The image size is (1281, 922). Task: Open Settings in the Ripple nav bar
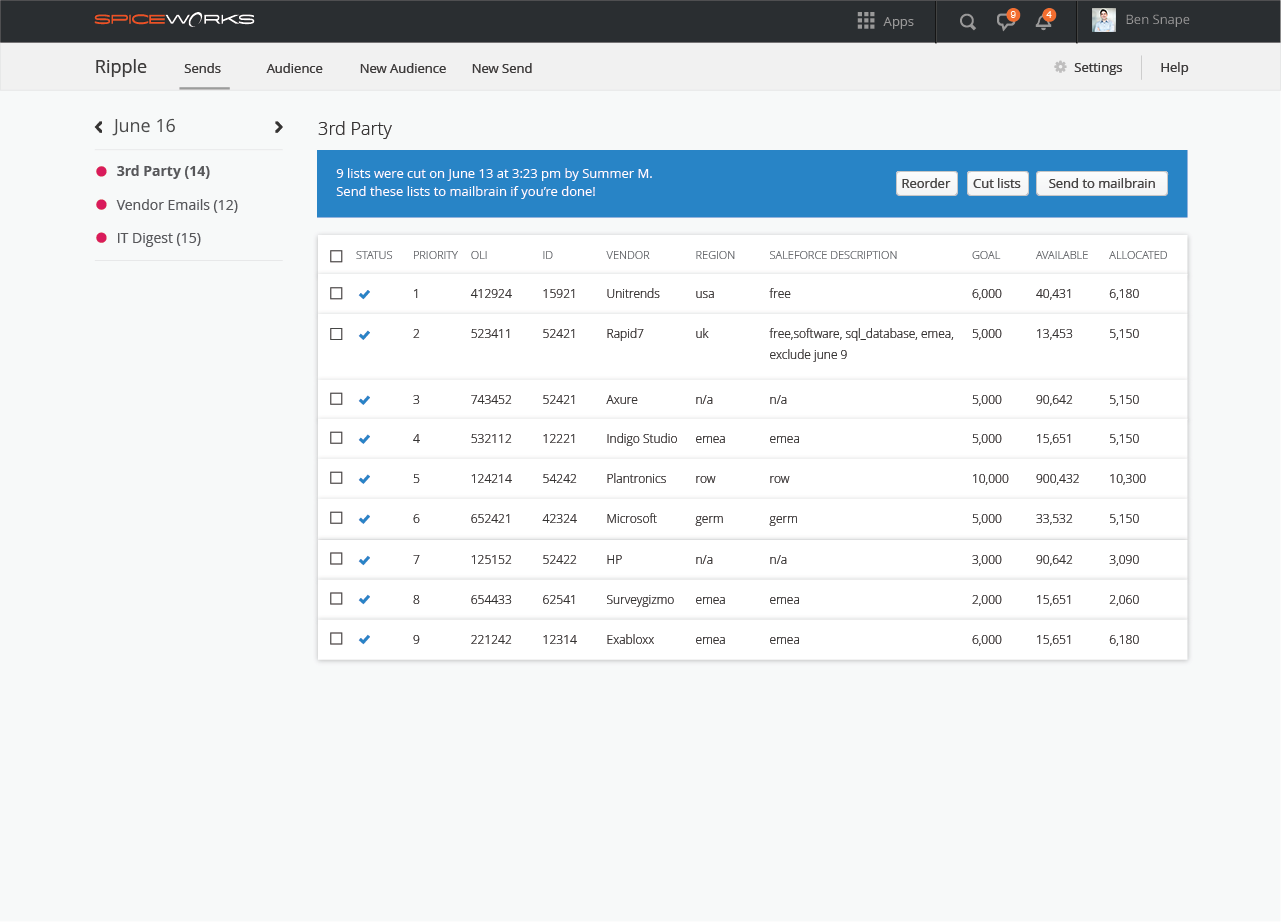point(1098,67)
